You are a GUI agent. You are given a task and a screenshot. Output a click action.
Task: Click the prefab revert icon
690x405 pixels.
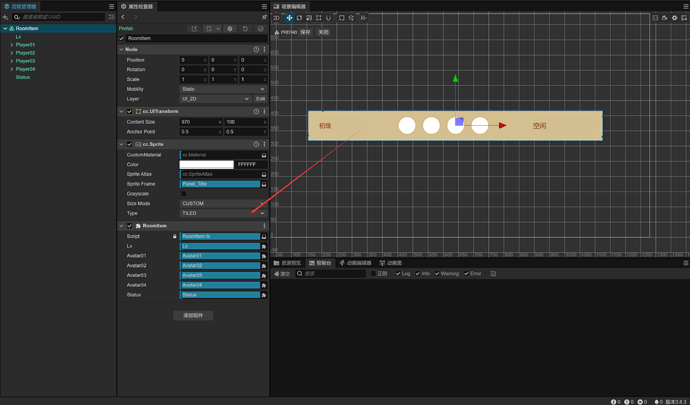tap(245, 28)
